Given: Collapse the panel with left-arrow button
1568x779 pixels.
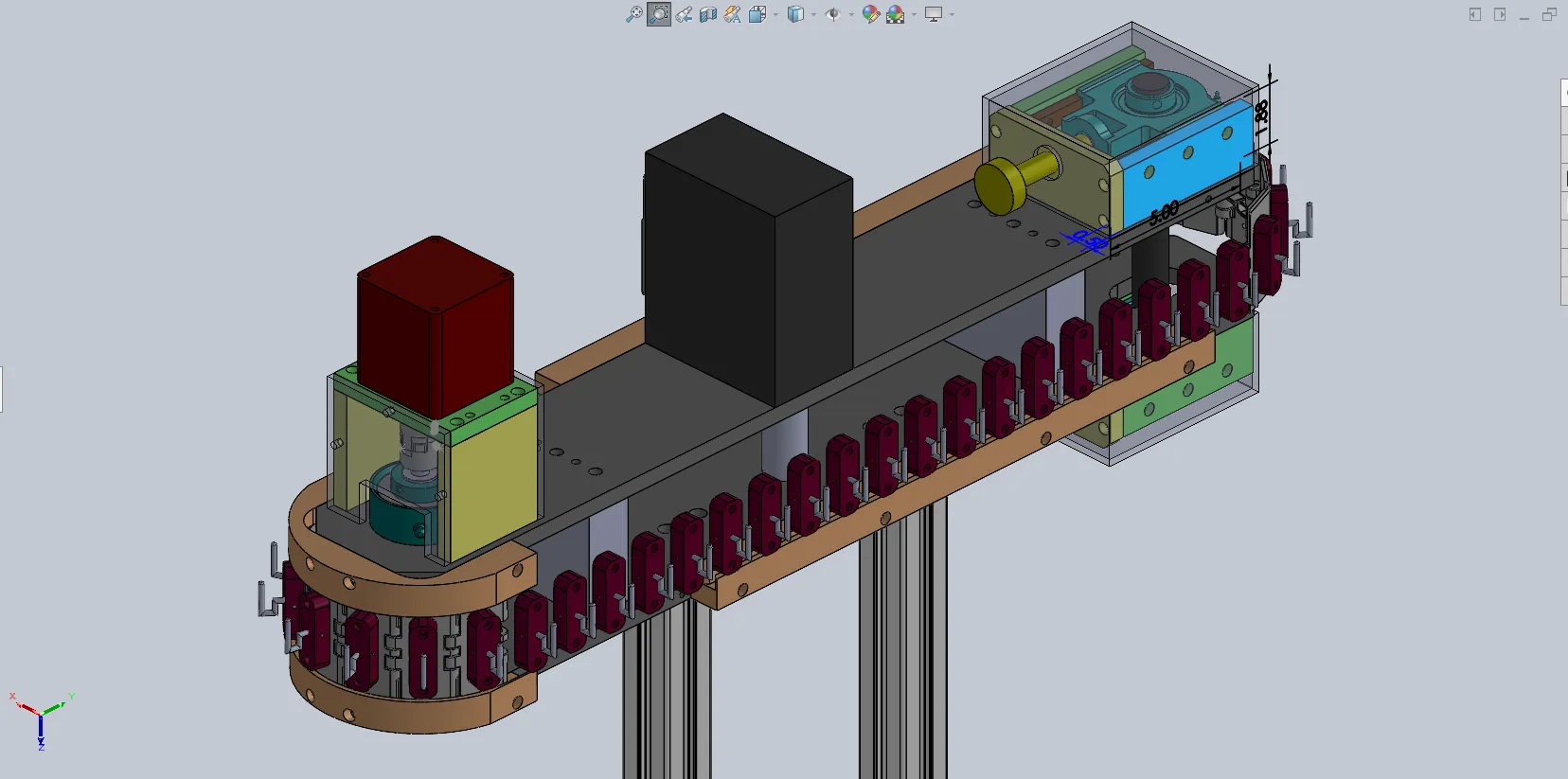Looking at the screenshot, I should 1475,14.
